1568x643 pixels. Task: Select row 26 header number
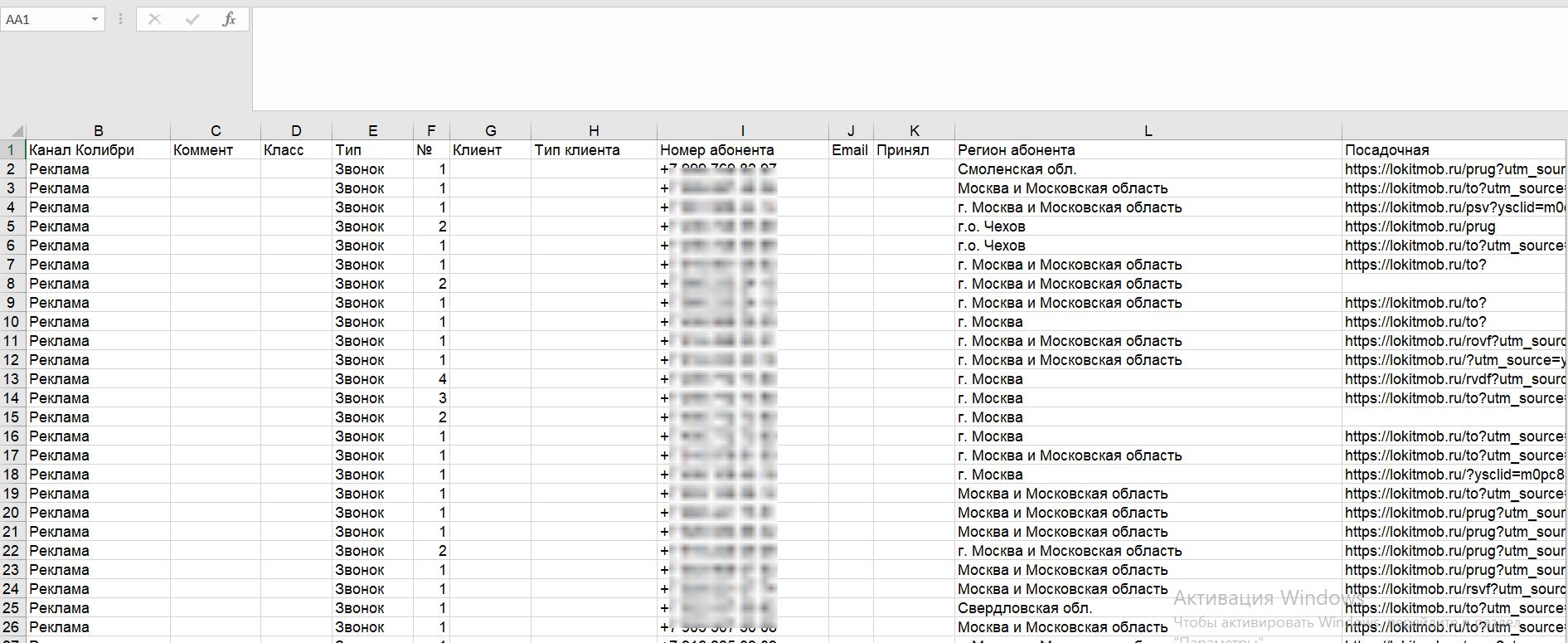tap(12, 627)
